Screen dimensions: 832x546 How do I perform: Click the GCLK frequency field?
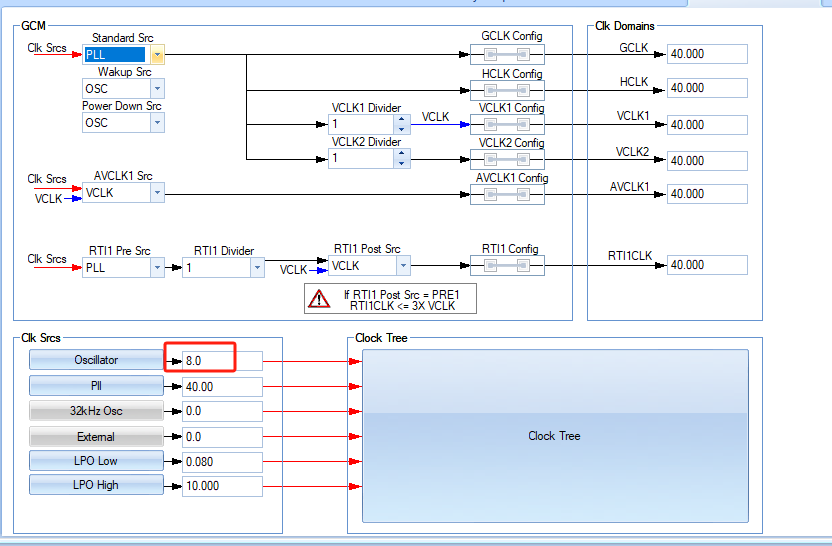(x=707, y=54)
